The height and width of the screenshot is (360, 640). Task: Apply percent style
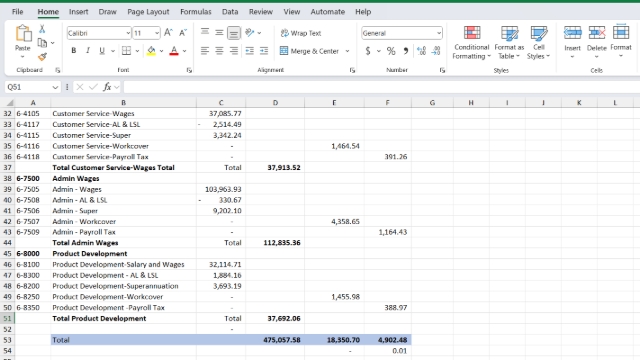click(391, 51)
